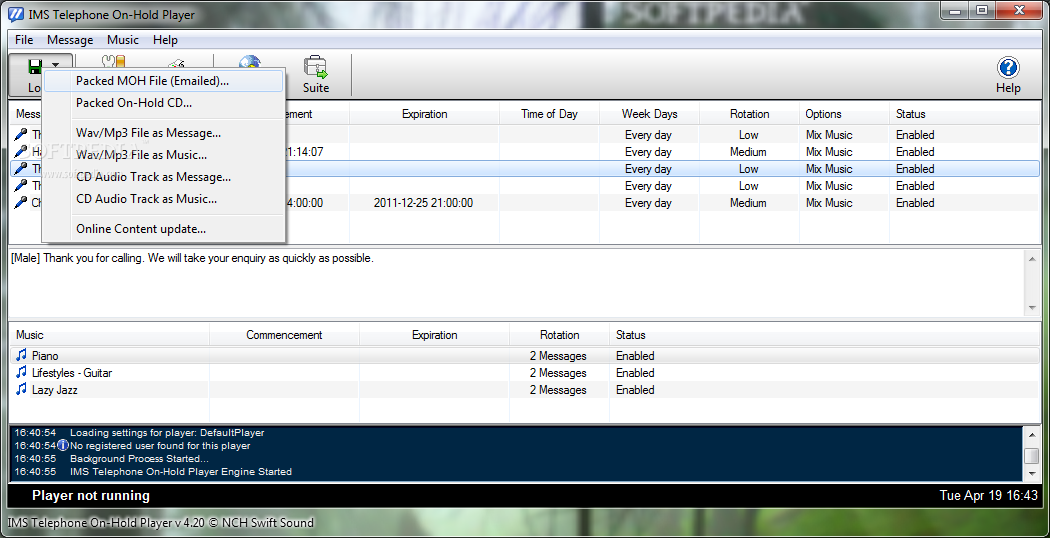Click the green floppy disk Load icon

click(x=34, y=66)
